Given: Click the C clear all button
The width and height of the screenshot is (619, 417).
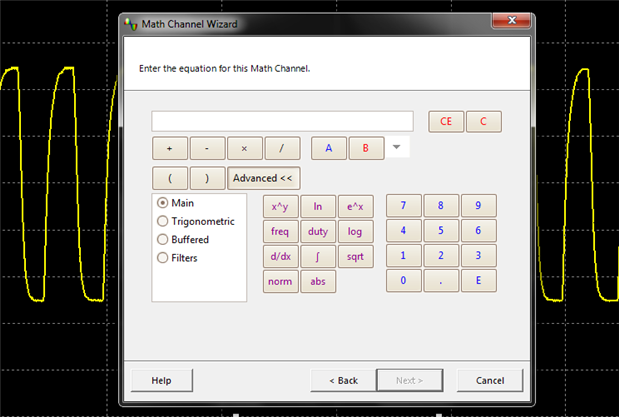Looking at the screenshot, I should [484, 121].
